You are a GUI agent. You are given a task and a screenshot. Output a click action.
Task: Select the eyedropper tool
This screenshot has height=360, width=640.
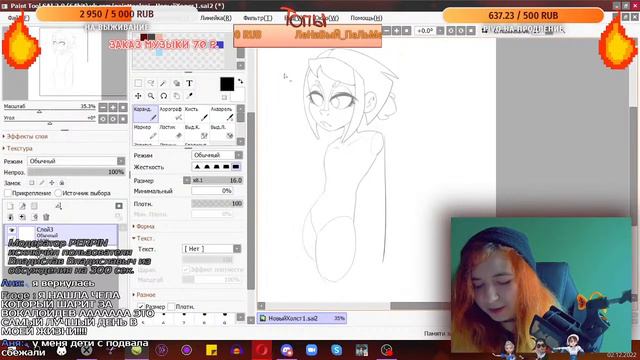pyautogui.click(x=189, y=96)
